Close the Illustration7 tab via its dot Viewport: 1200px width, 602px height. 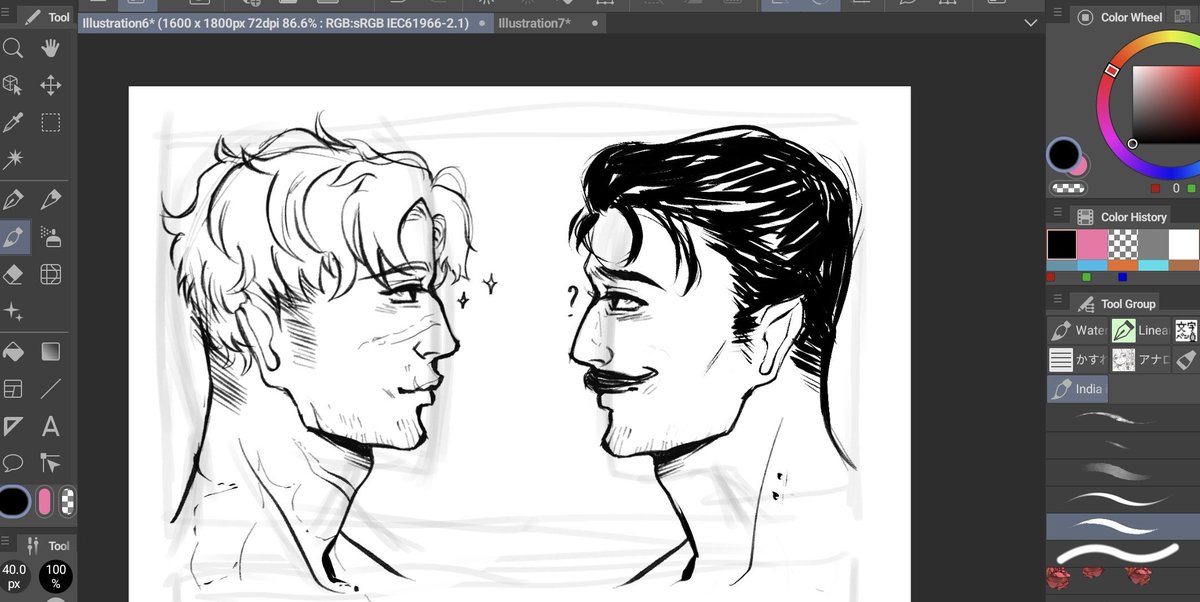596,22
